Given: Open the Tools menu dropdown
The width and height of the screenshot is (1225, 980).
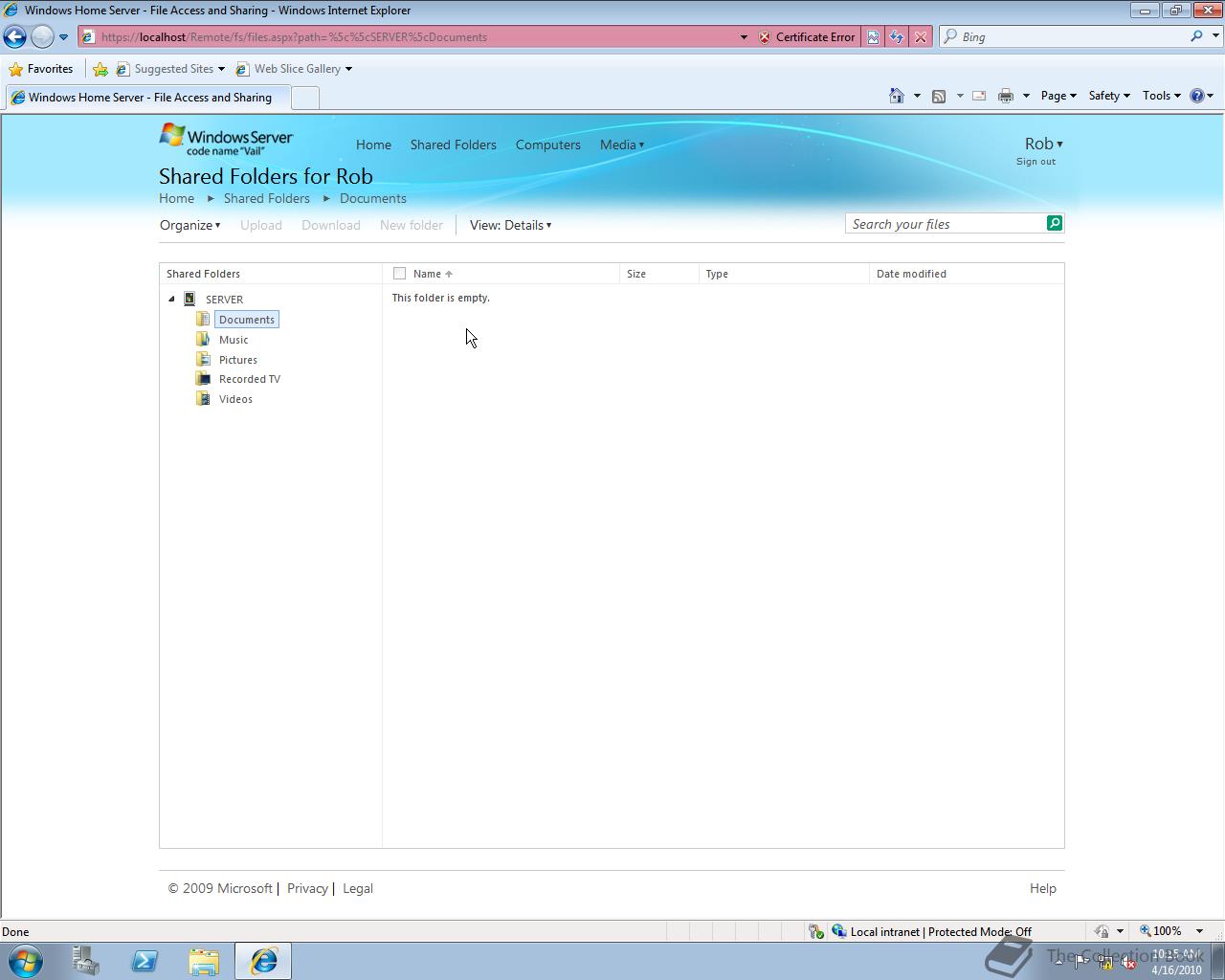Looking at the screenshot, I should pyautogui.click(x=1161, y=96).
